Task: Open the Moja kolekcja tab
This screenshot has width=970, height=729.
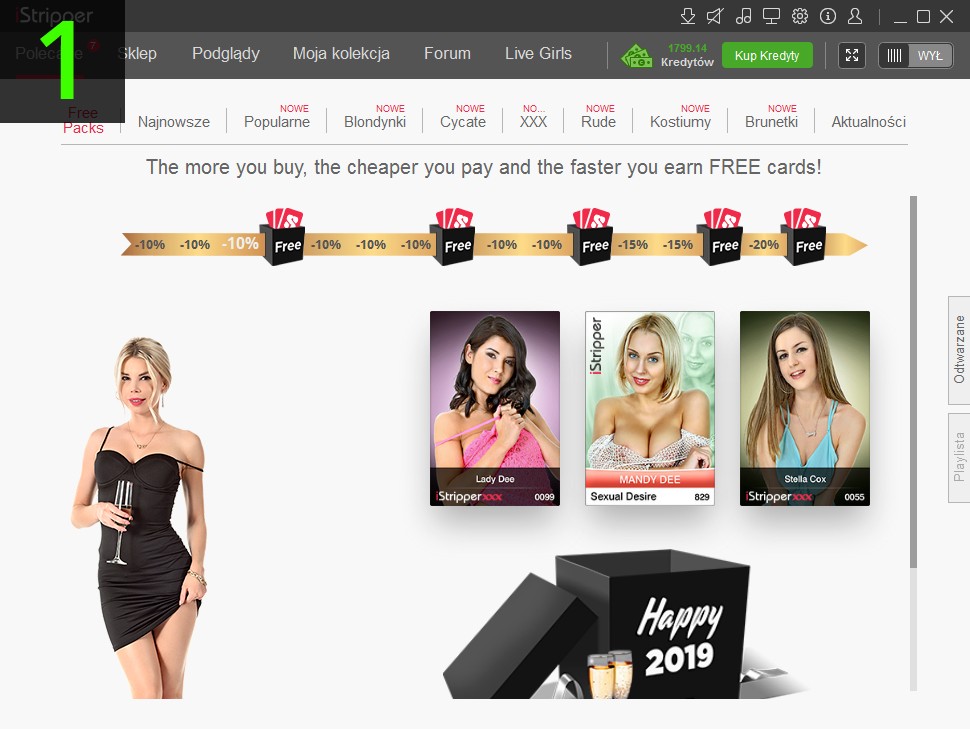Action: pos(341,54)
